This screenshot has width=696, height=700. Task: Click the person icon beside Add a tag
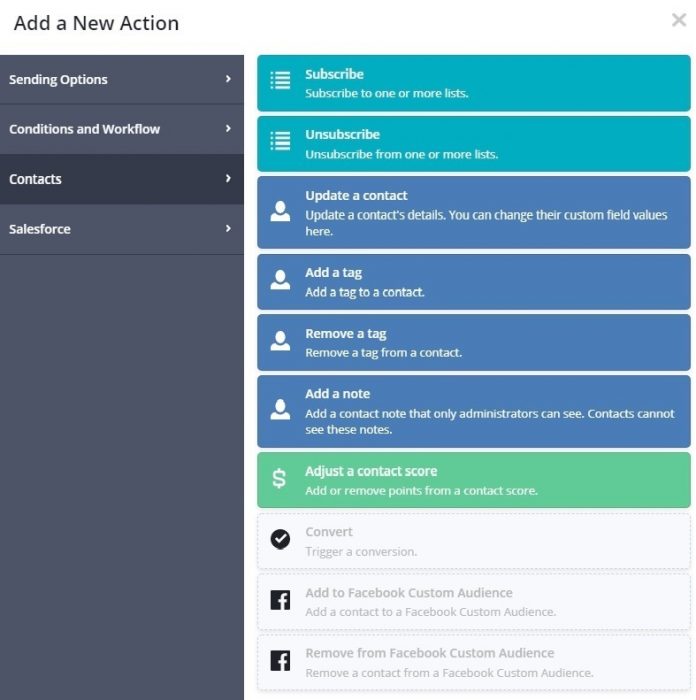tap(281, 282)
